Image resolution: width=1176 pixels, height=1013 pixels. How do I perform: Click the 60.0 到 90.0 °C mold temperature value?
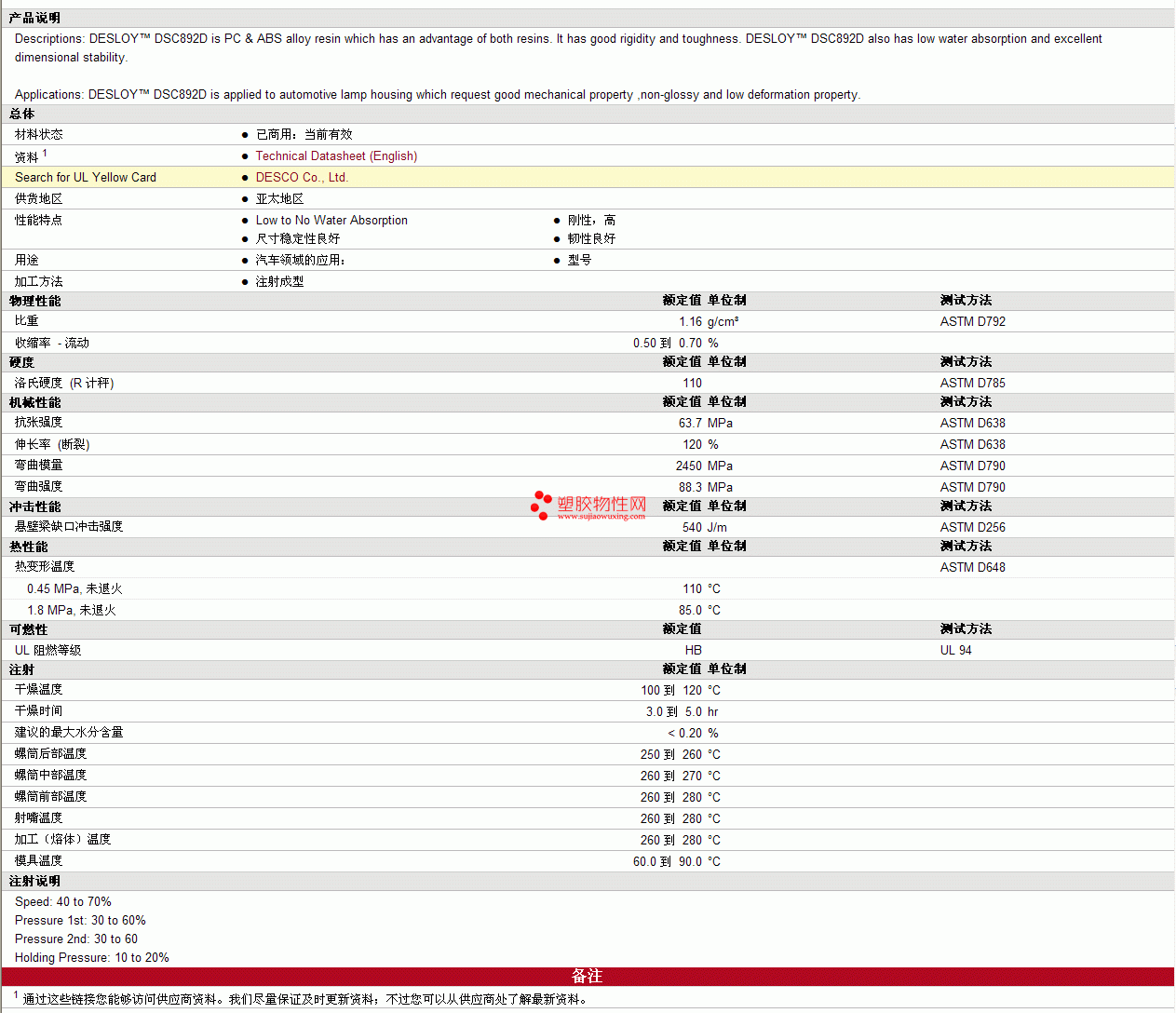(677, 862)
